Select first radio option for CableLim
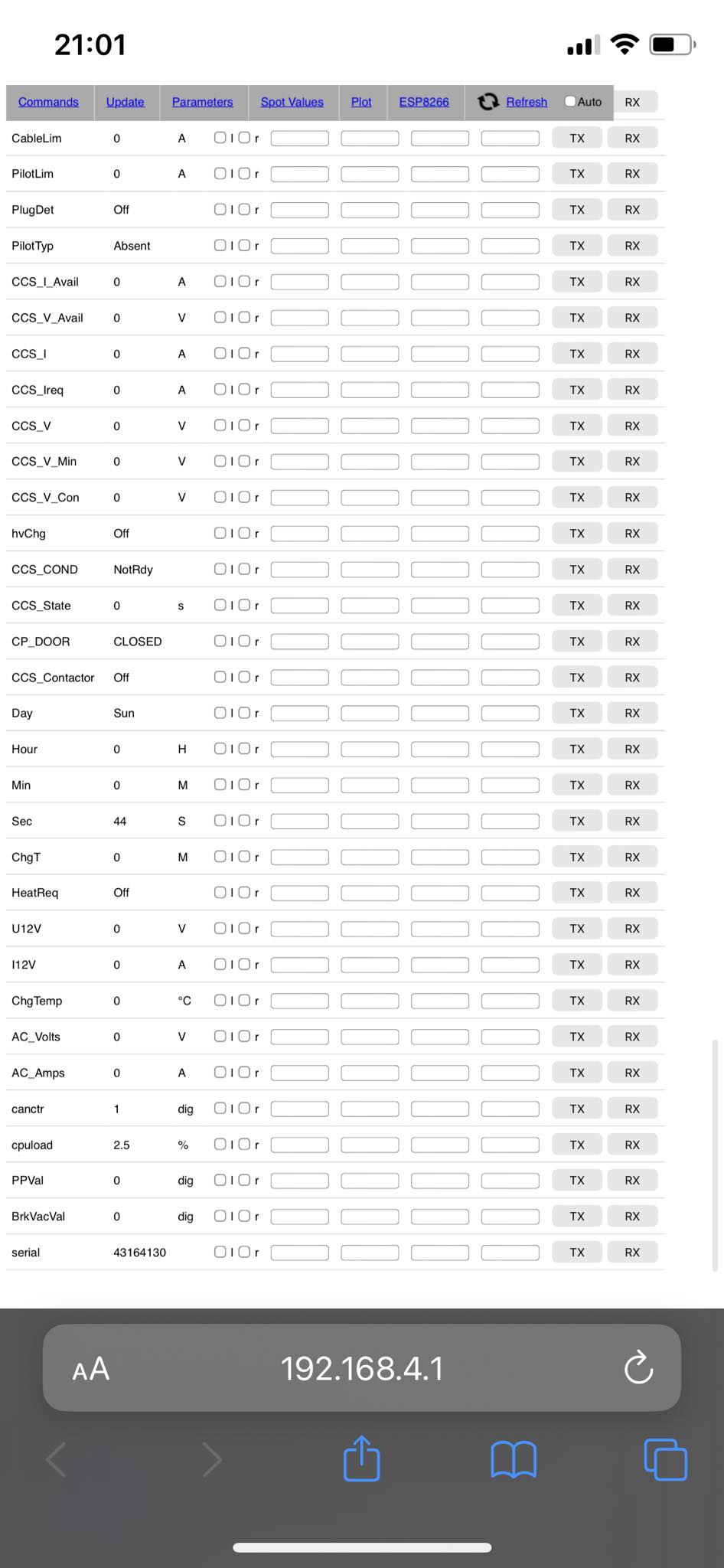The height and width of the screenshot is (1568, 724). coord(220,138)
